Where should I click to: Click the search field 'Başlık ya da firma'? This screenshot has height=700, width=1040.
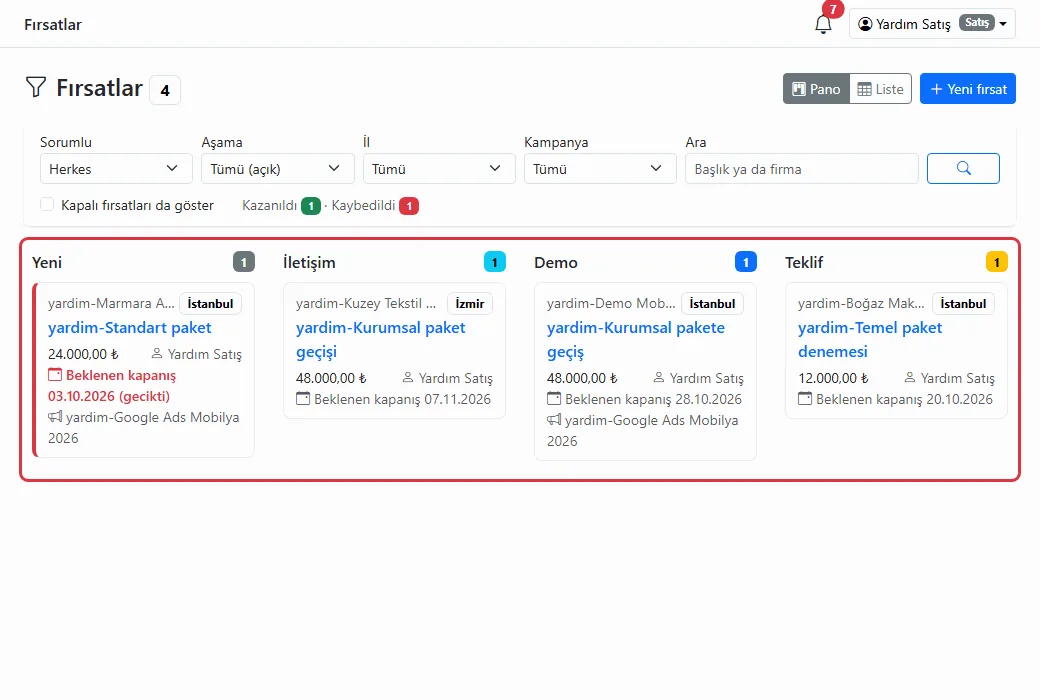click(x=801, y=169)
